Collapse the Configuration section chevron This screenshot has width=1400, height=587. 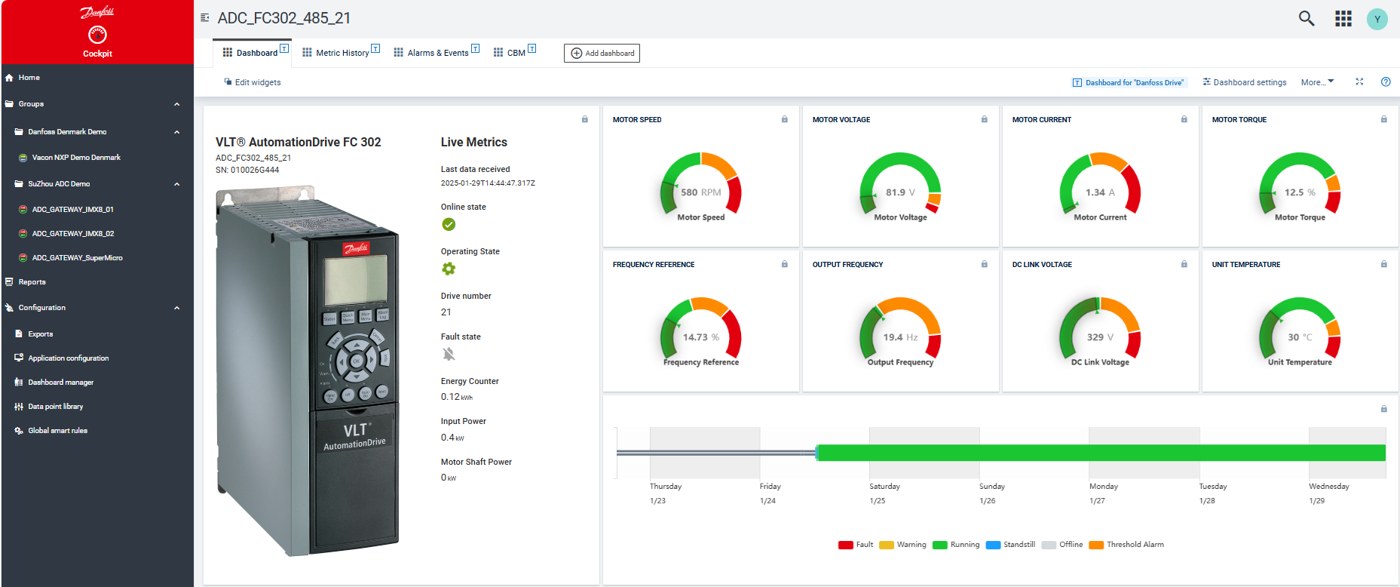[x=177, y=308]
